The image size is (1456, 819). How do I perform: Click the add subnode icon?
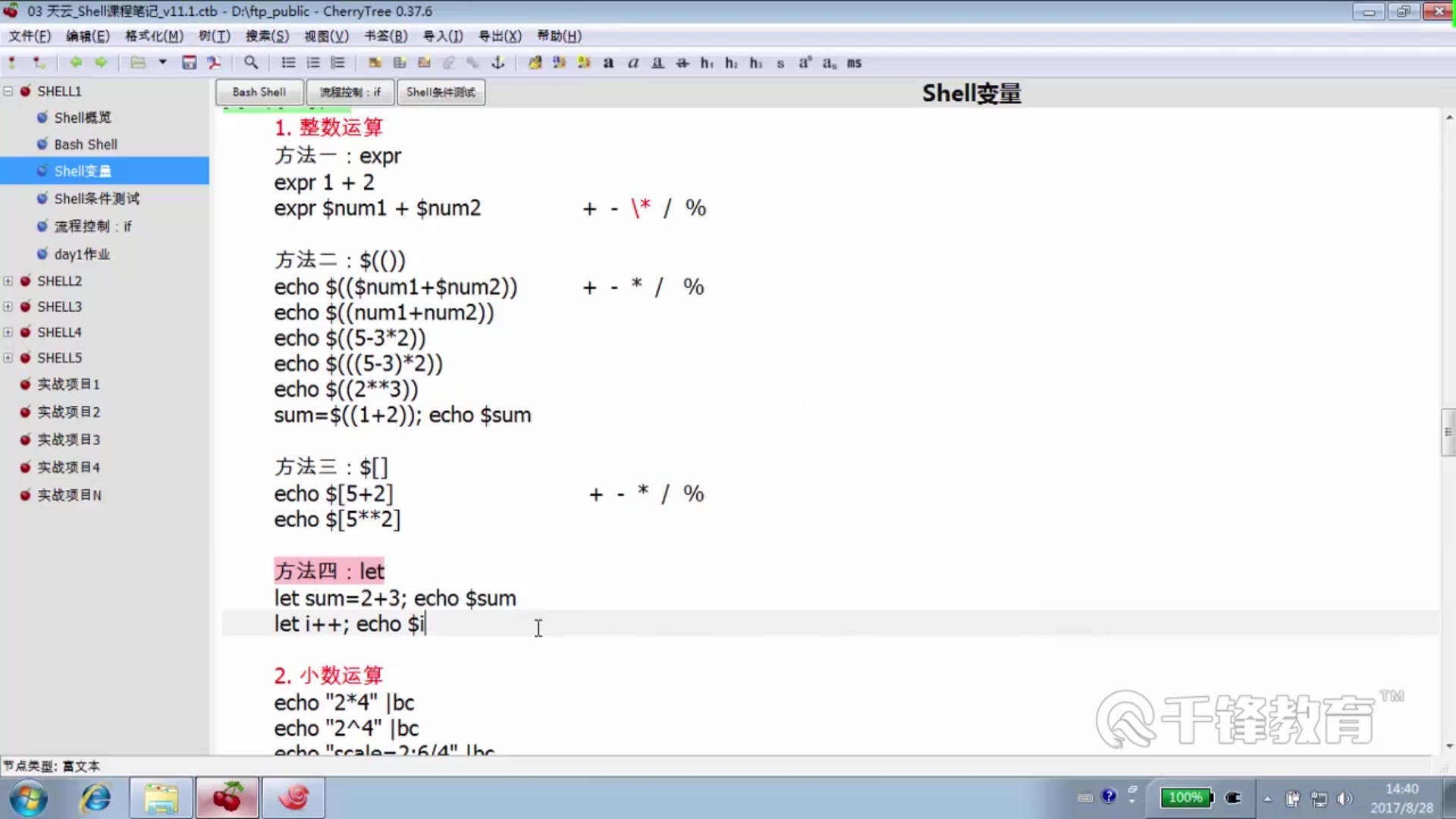(x=39, y=63)
